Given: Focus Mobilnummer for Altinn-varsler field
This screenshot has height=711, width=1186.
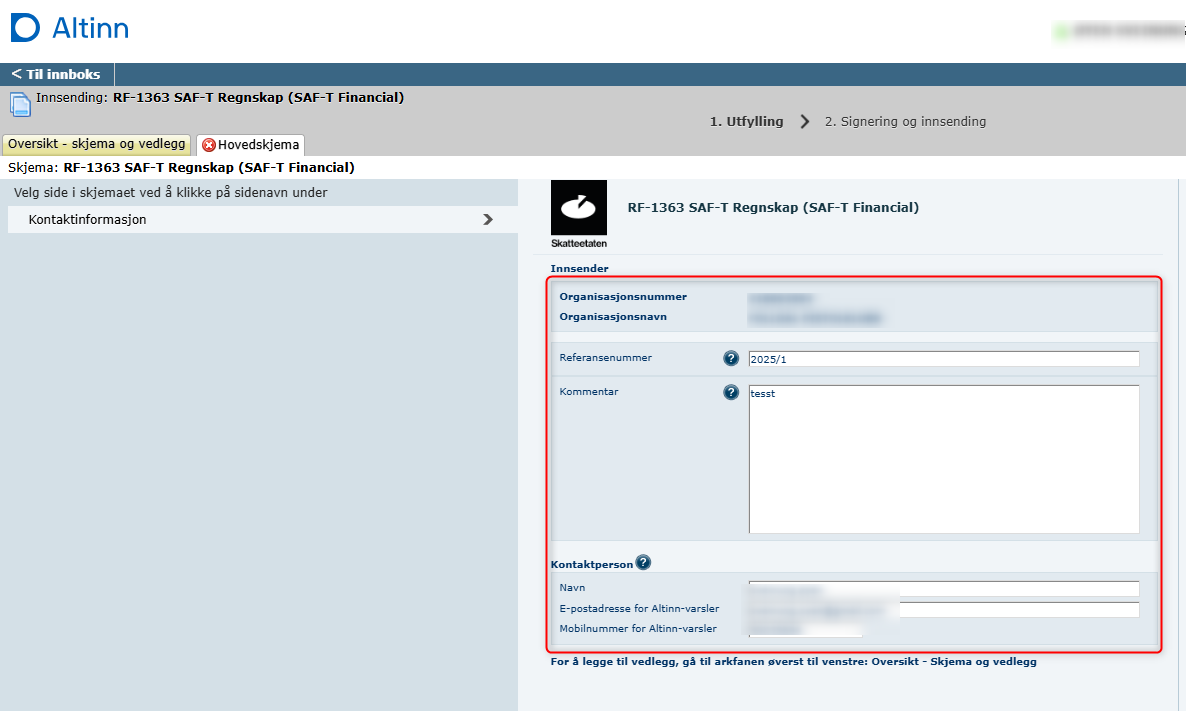Looking at the screenshot, I should click(806, 629).
